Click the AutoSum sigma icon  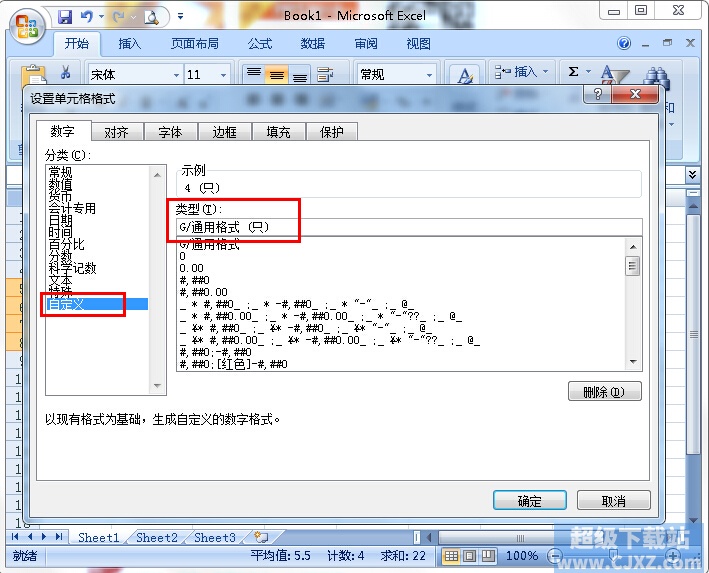pos(573,72)
